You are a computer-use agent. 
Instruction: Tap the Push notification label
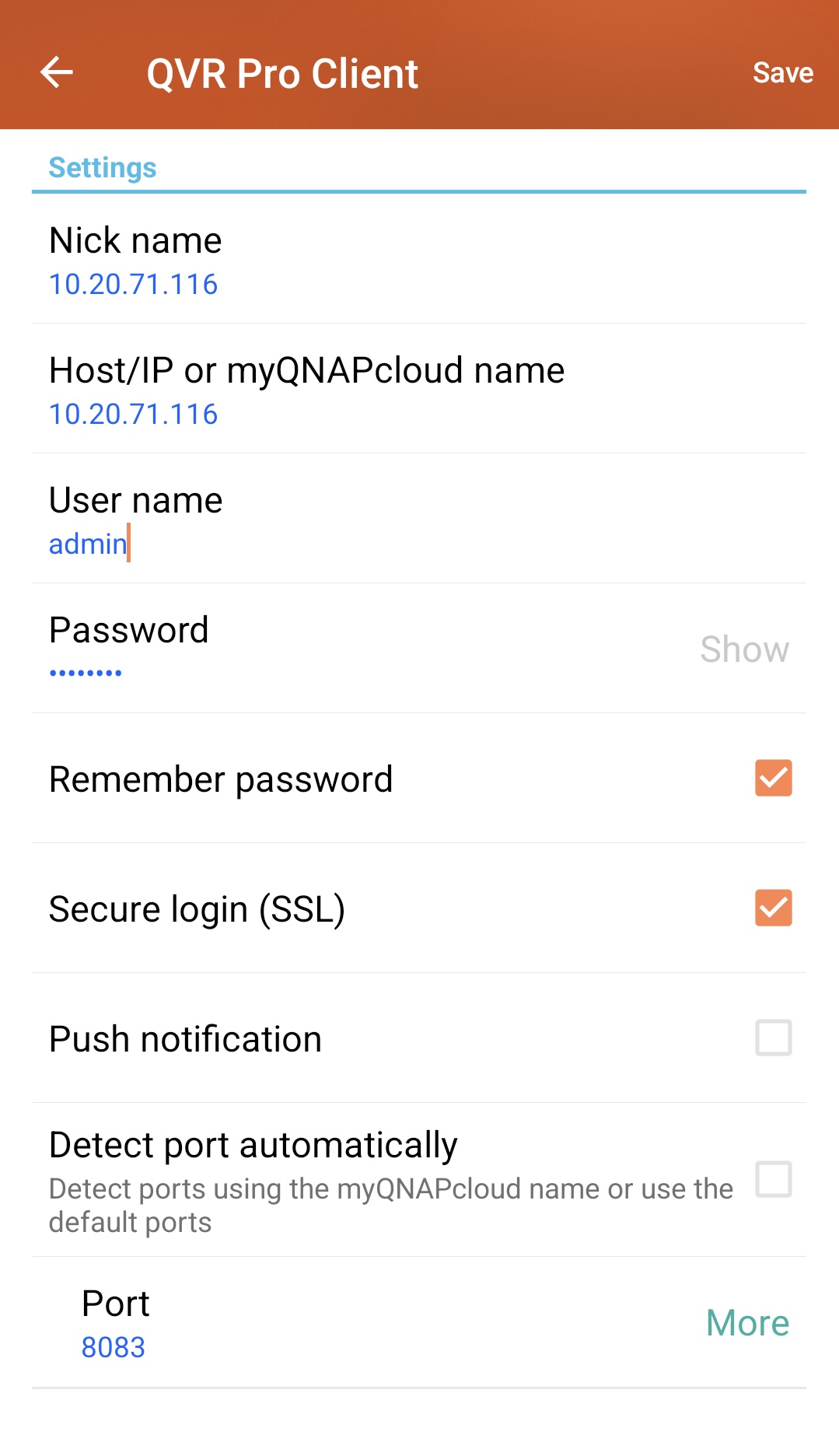tap(185, 1039)
